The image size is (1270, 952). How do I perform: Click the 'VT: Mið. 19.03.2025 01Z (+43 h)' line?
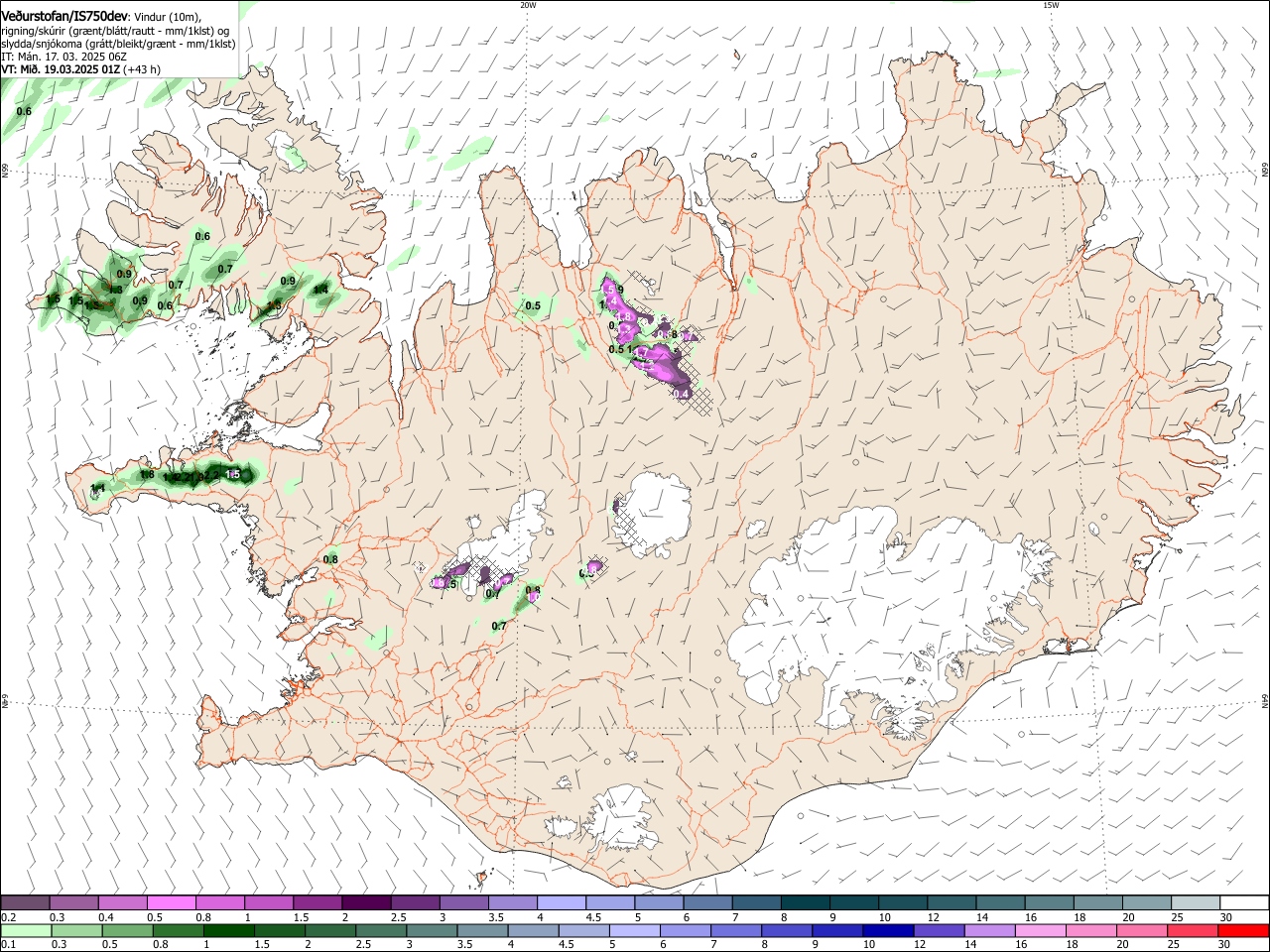pos(81,69)
